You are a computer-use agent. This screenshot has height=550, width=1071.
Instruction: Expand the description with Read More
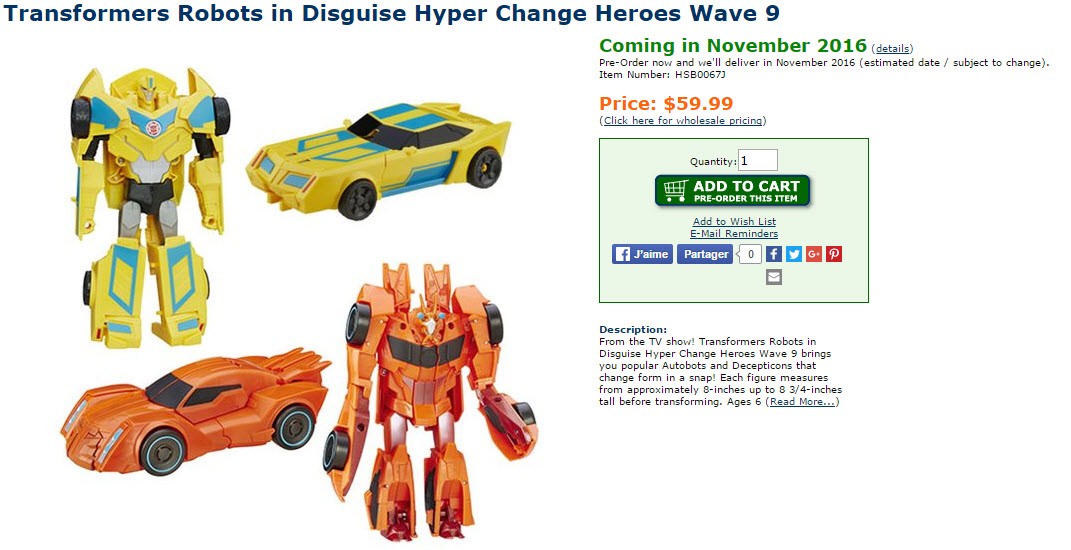(x=803, y=402)
